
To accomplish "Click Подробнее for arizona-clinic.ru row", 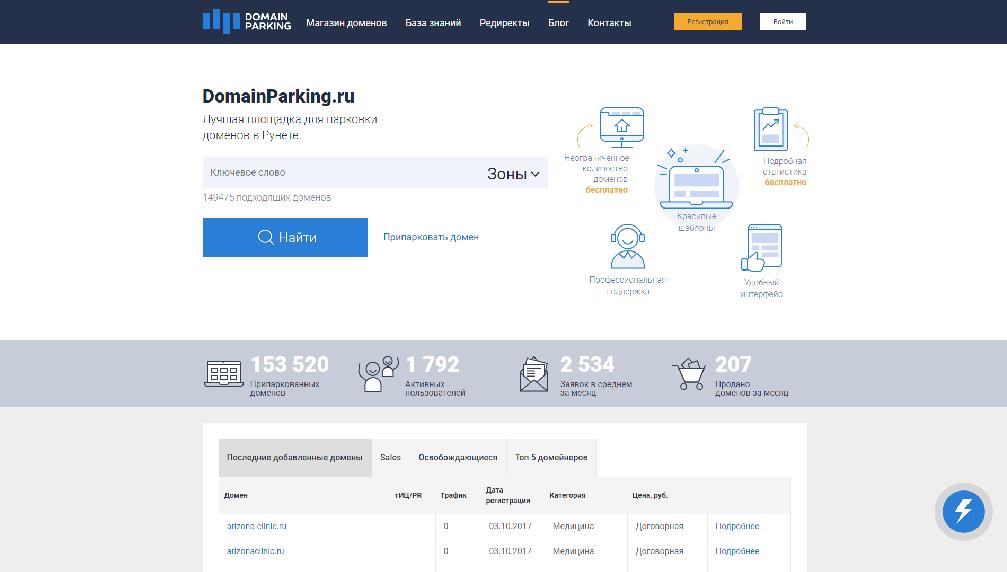I will (737, 526).
